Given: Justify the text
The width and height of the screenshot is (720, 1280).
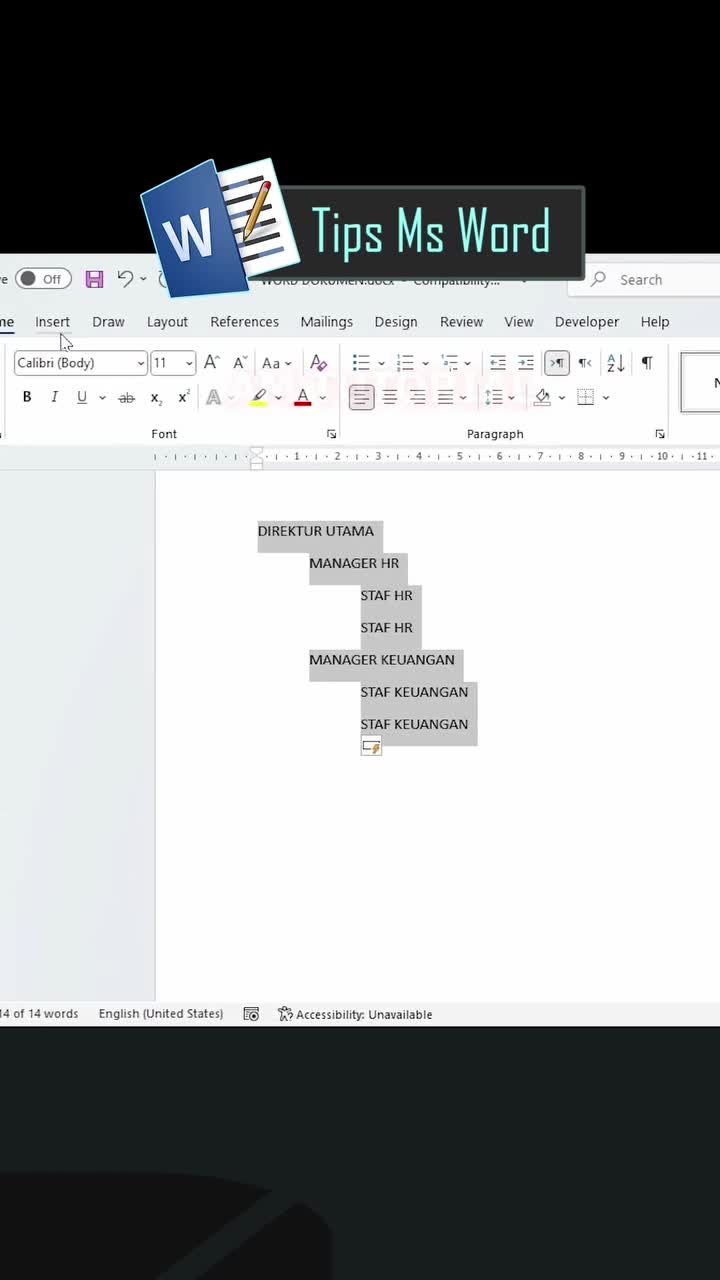Looking at the screenshot, I should pos(445,397).
